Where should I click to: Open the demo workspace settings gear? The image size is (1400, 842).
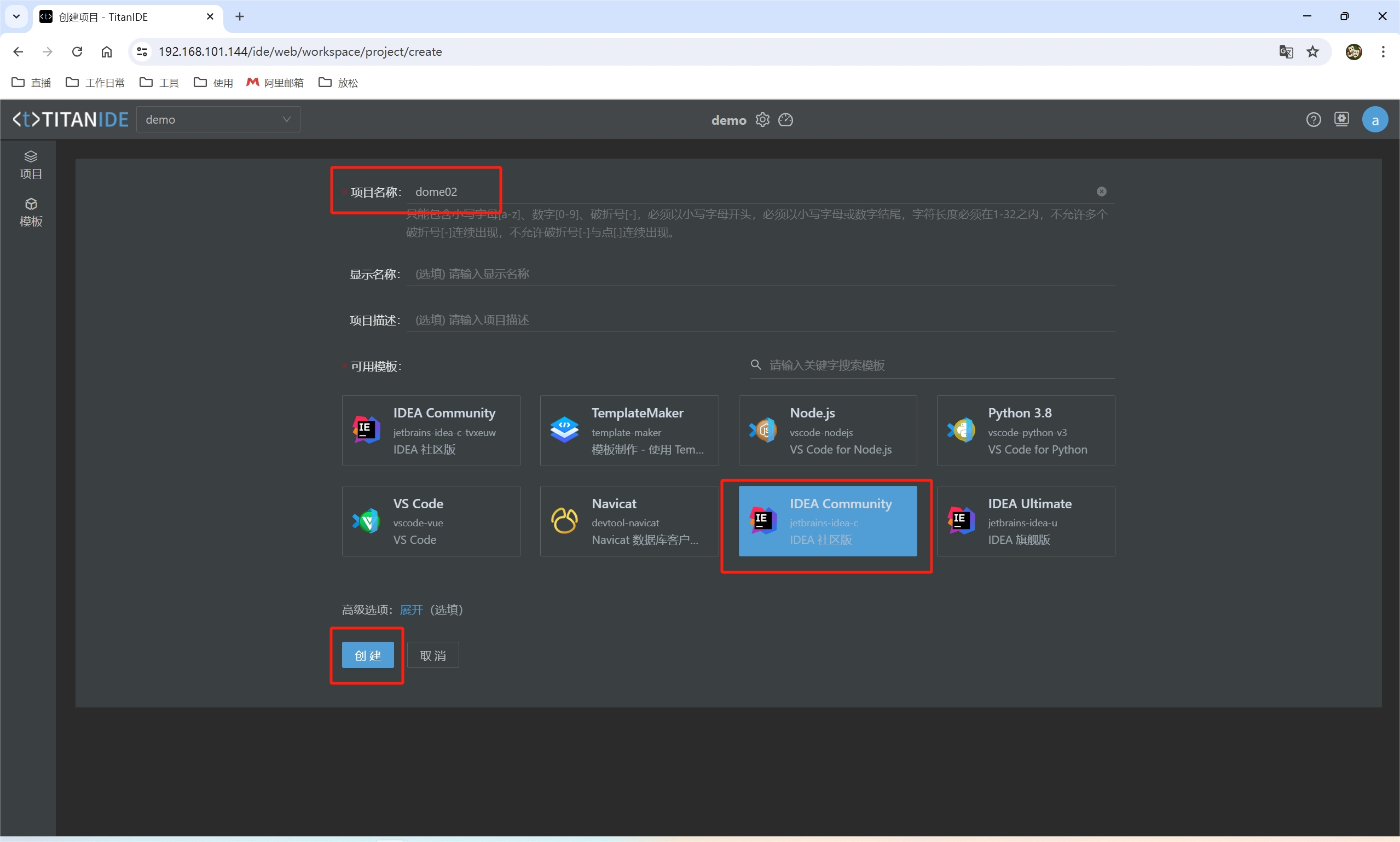coord(762,120)
